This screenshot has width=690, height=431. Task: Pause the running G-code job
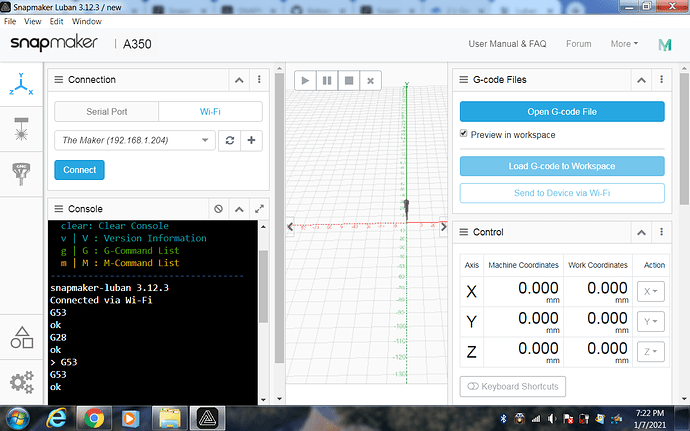coord(327,81)
